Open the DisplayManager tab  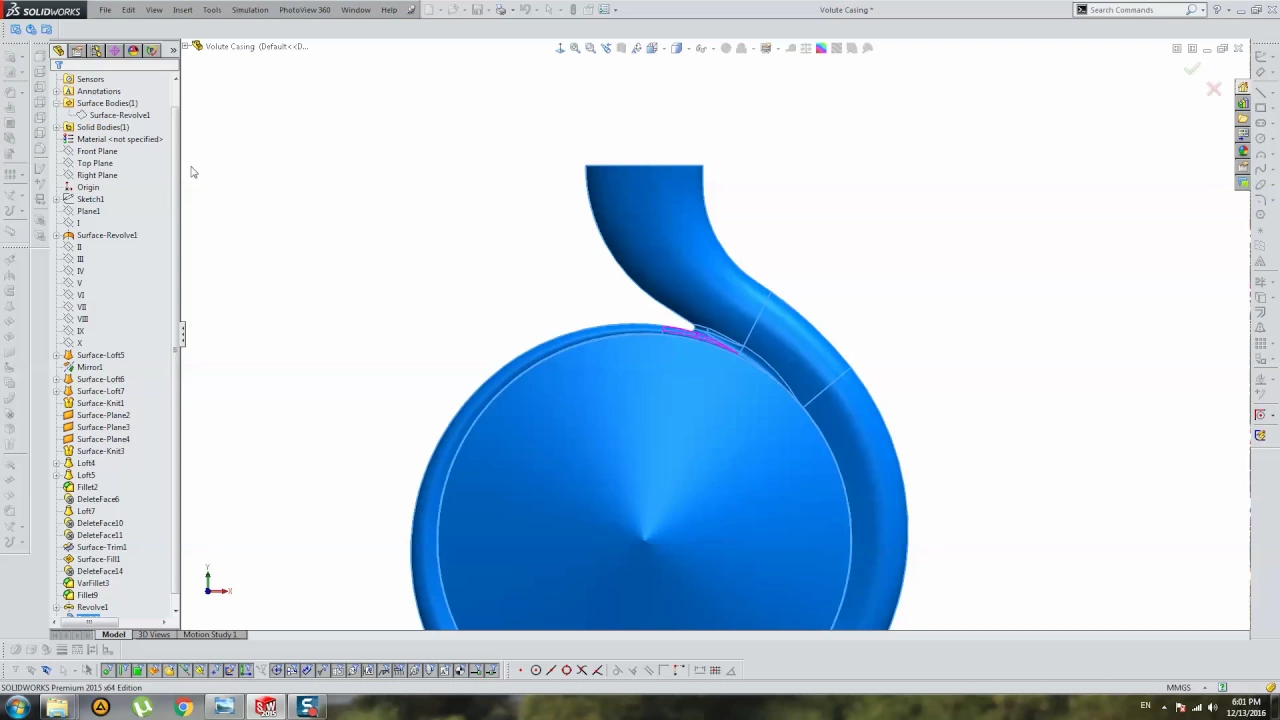[133, 50]
